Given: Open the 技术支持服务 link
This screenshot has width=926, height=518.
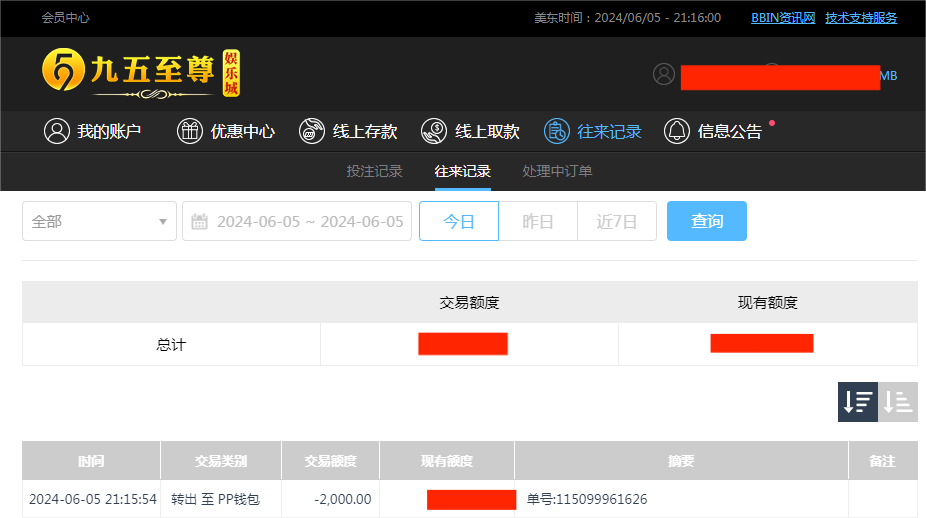Looking at the screenshot, I should pos(861,18).
